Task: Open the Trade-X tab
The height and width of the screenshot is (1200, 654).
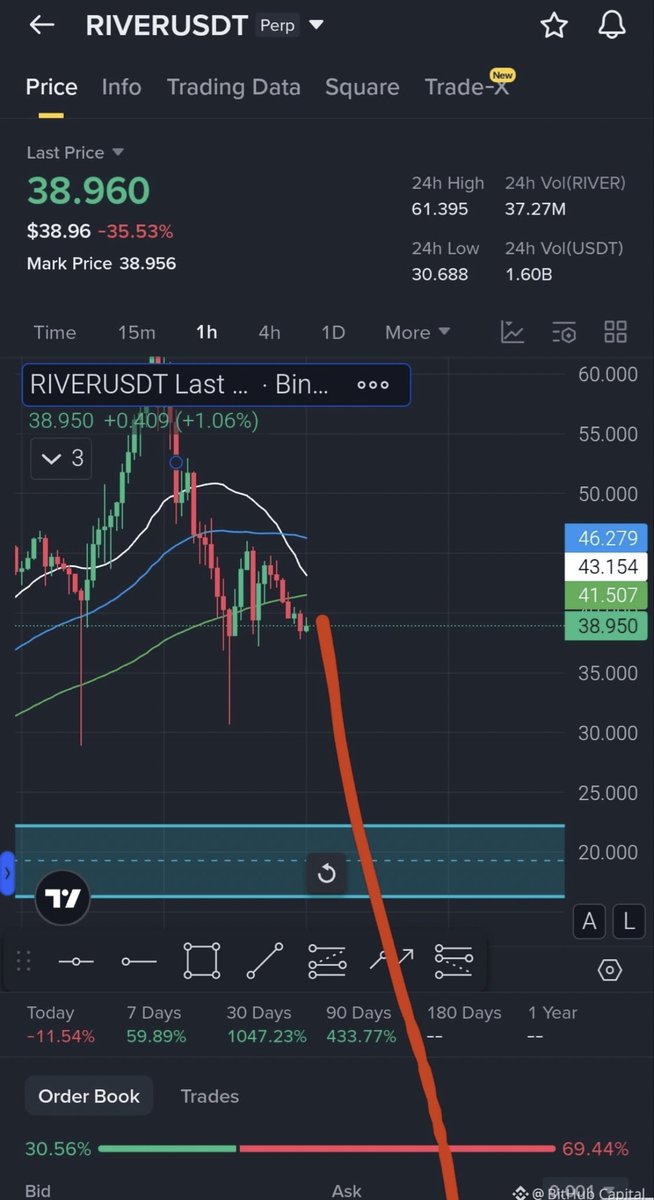Action: point(467,87)
